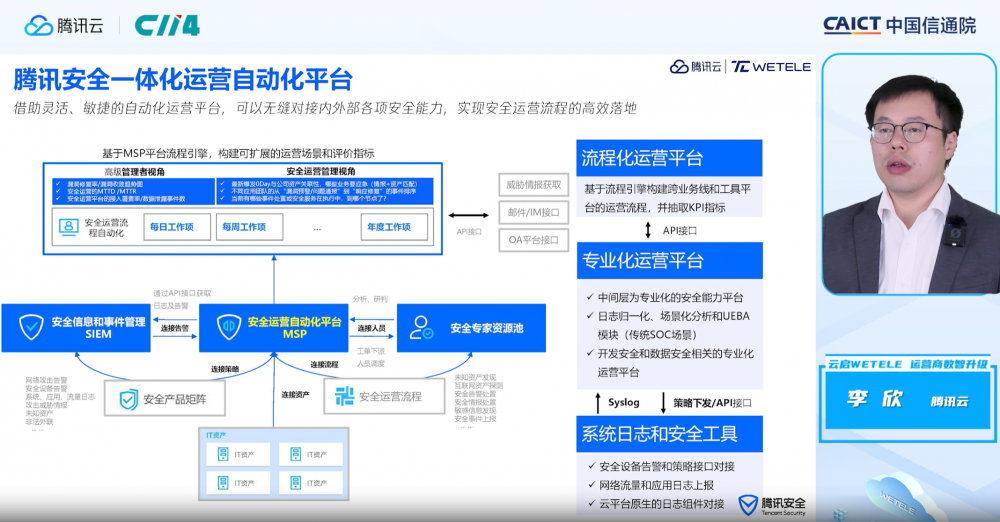
Task: Click the 连接资产 label
Action: (295, 395)
